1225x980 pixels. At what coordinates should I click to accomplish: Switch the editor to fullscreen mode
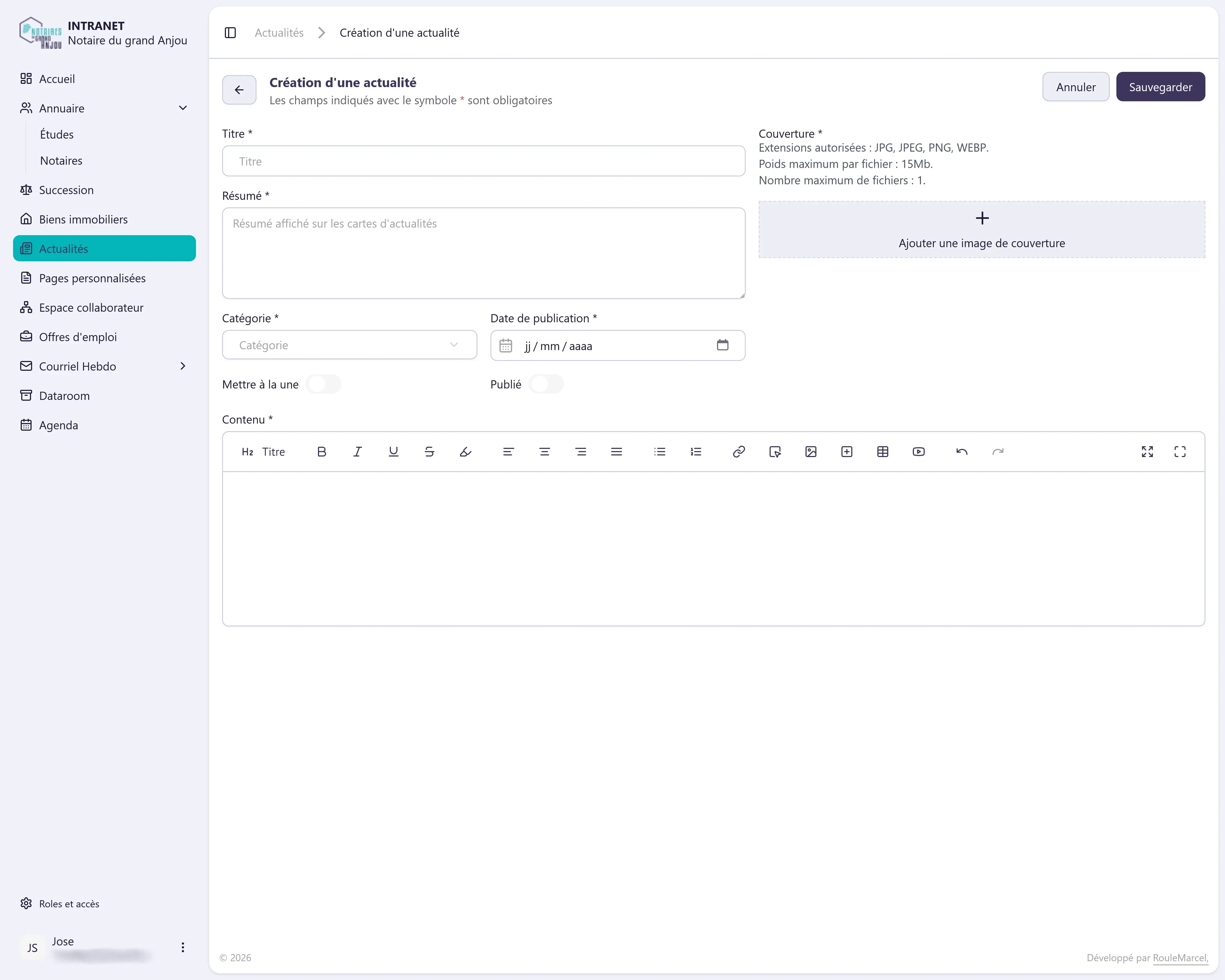(x=1180, y=452)
